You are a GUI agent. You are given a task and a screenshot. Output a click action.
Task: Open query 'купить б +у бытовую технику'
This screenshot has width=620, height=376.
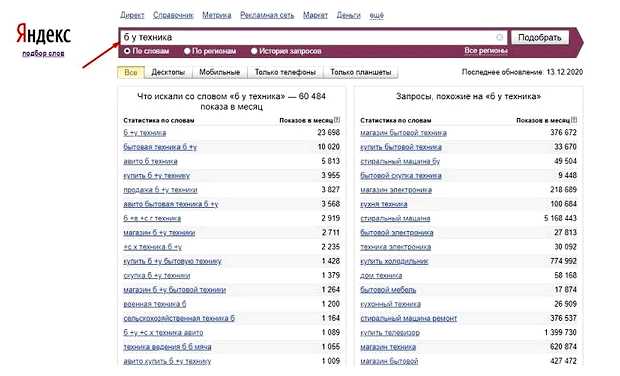click(172, 261)
